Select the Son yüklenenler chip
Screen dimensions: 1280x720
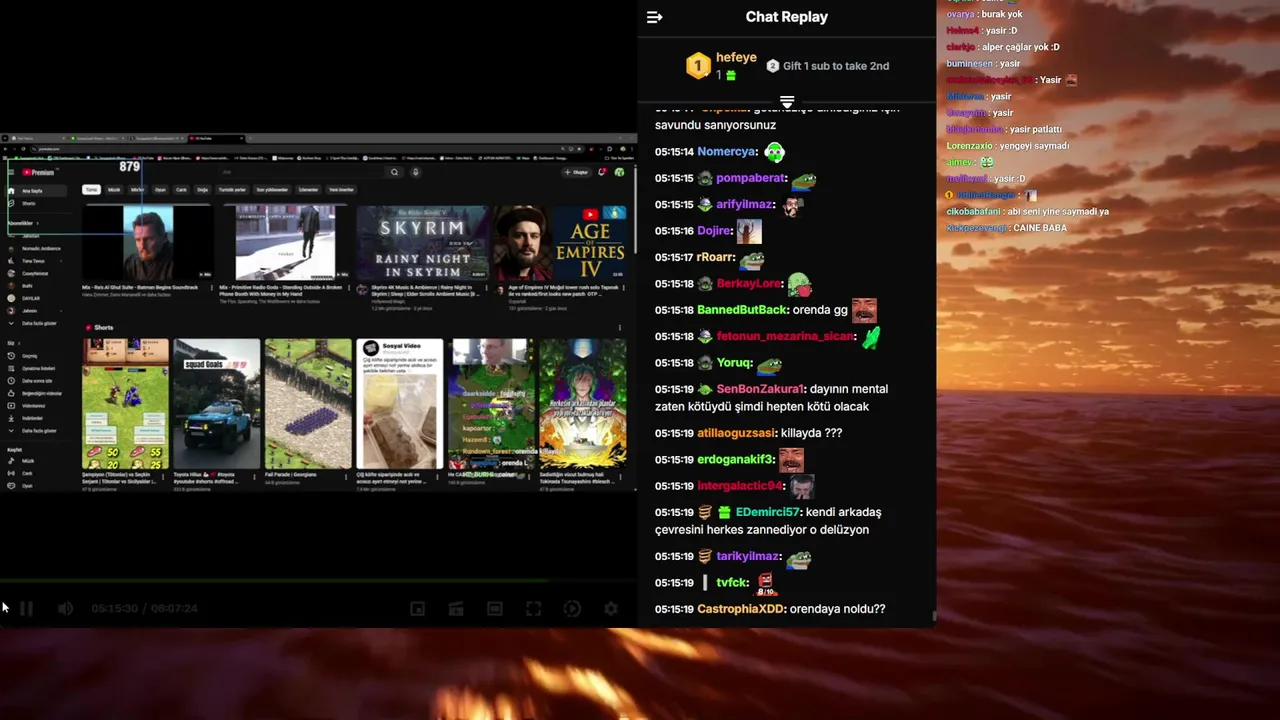272,189
